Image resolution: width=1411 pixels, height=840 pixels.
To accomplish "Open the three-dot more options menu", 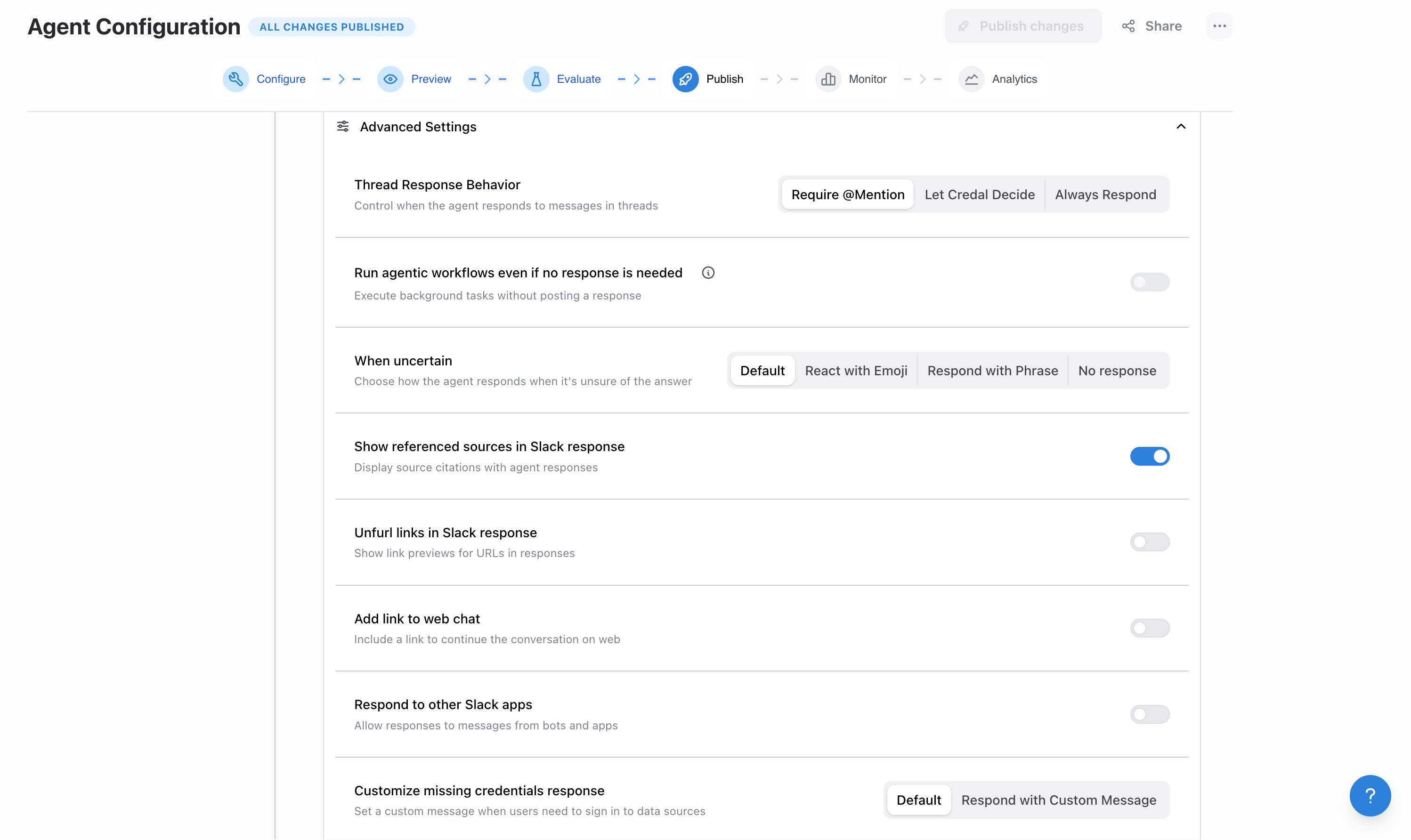I will tap(1219, 26).
